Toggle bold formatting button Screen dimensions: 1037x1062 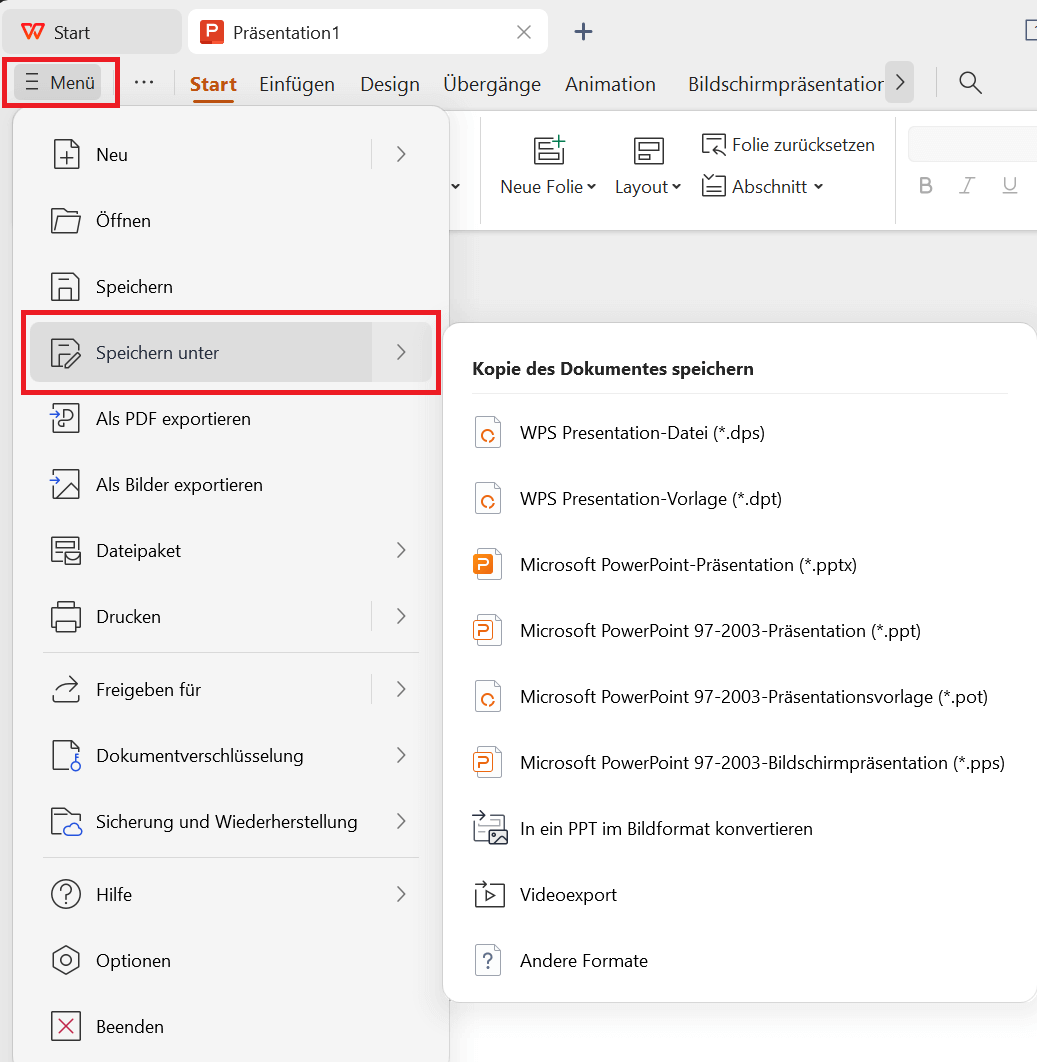pyautogui.click(x=925, y=186)
